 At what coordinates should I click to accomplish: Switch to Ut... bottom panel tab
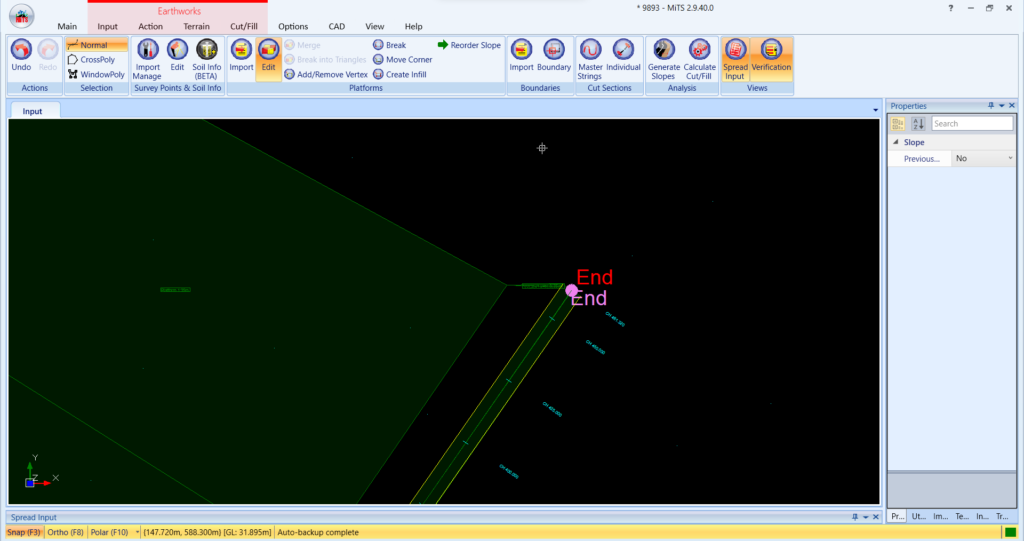(919, 516)
